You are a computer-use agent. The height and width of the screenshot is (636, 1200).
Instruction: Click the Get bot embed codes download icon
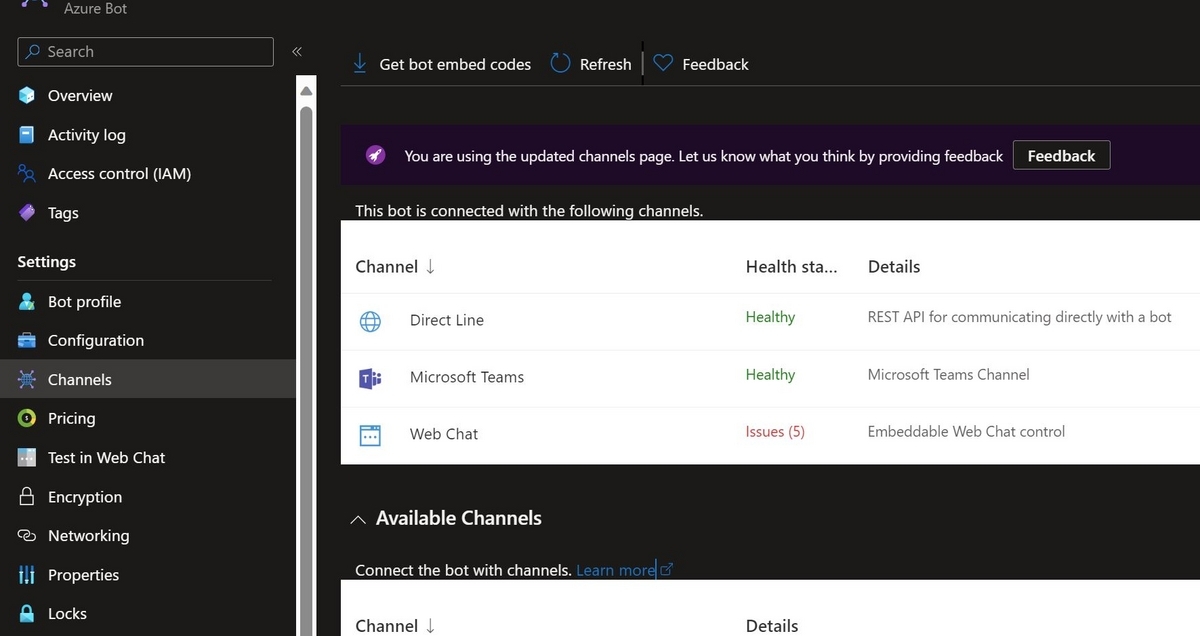pos(360,64)
